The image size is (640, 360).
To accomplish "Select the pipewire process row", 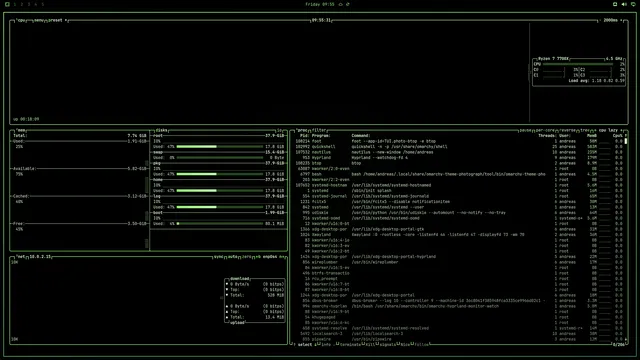I will (x=459, y=339).
